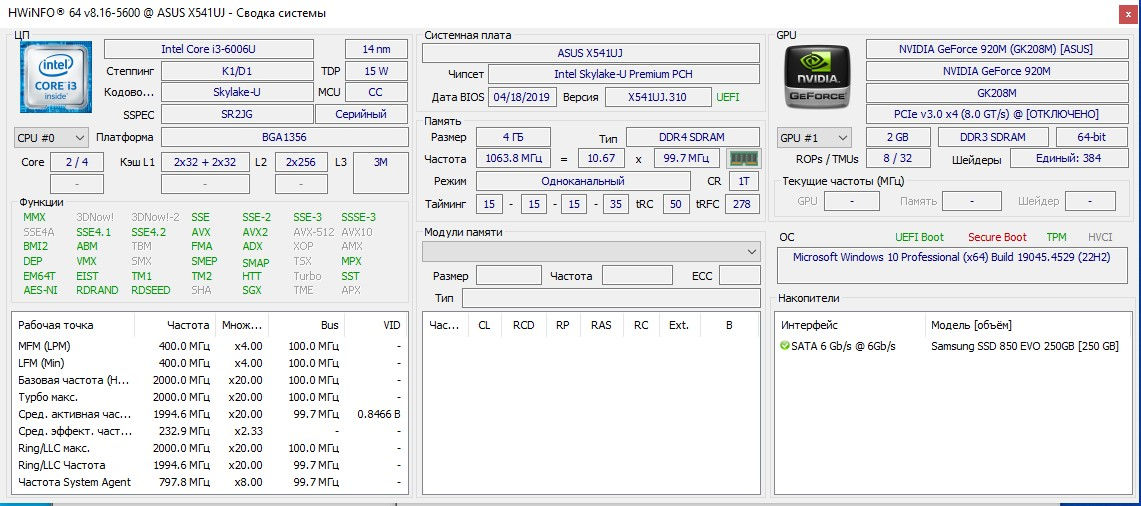Click the DDR3 SDRAM video memory type
This screenshot has width=1141, height=506.
pos(993,137)
